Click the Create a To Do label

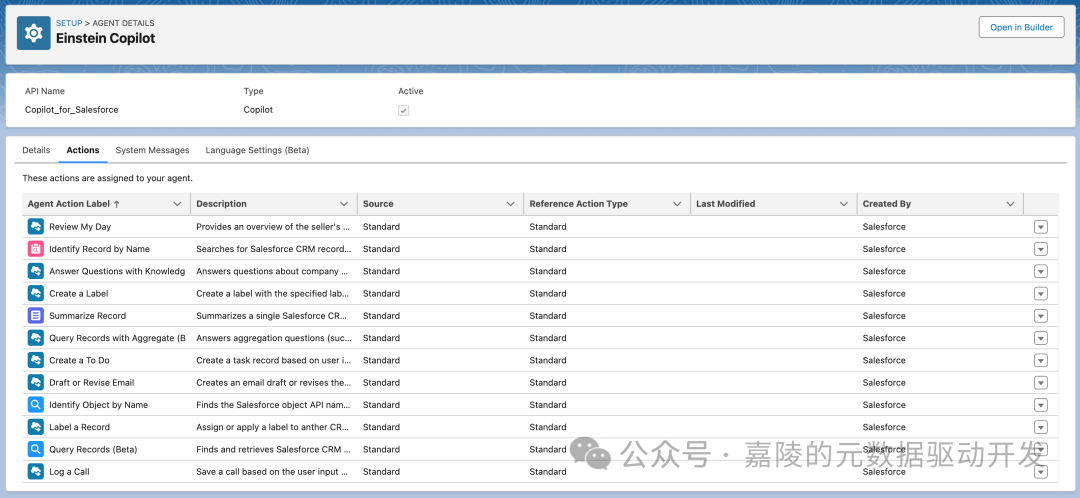pos(79,360)
